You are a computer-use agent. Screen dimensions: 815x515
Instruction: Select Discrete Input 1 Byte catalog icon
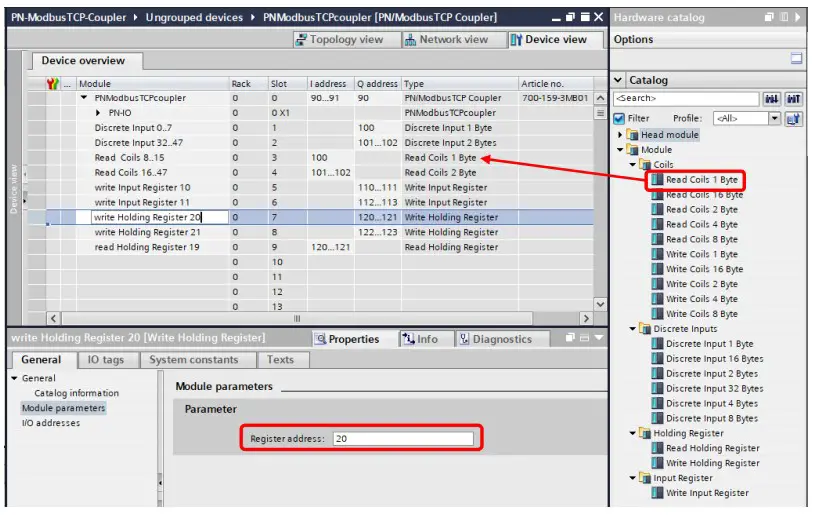click(x=657, y=344)
